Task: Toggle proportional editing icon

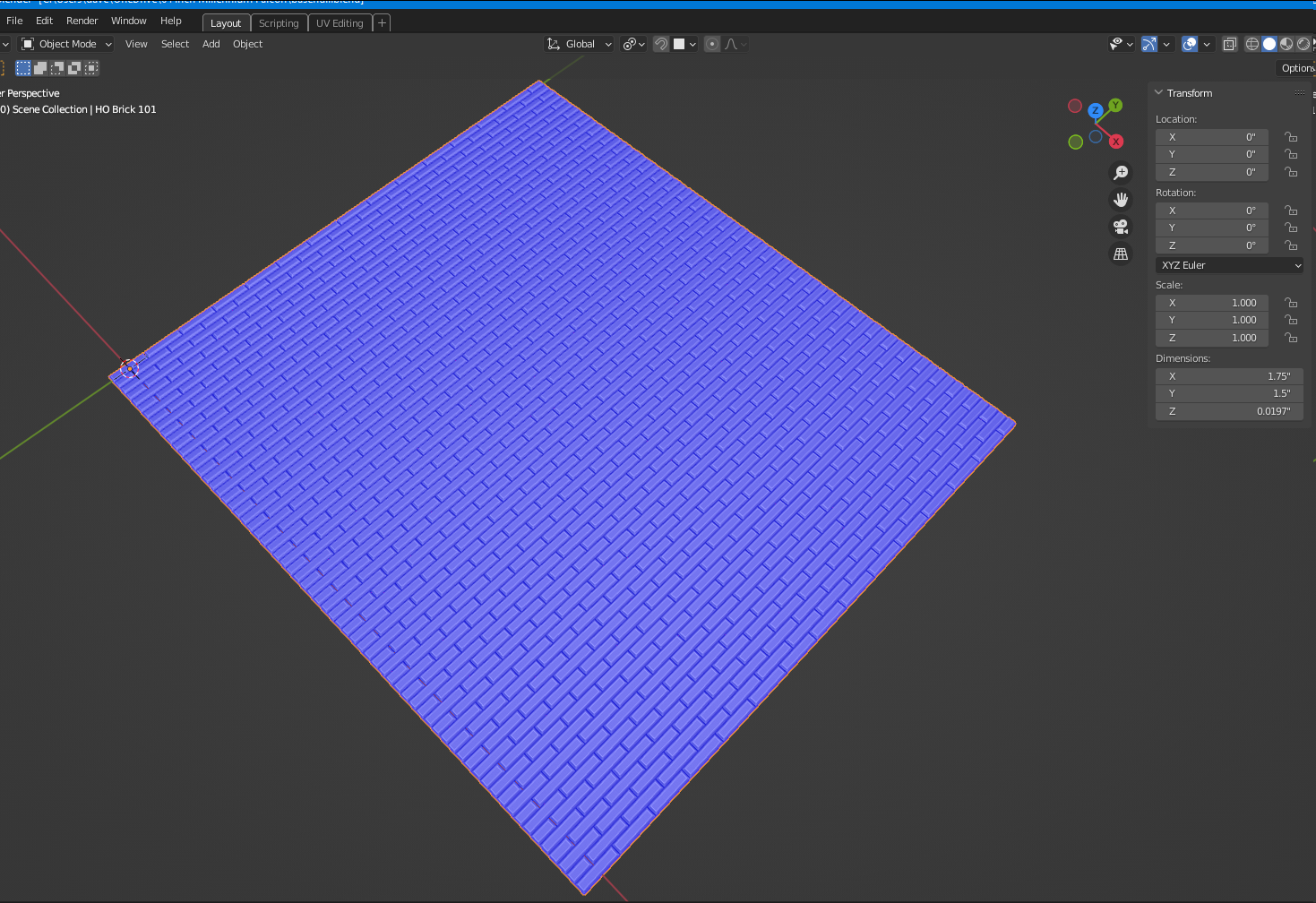Action: pyautogui.click(x=712, y=44)
